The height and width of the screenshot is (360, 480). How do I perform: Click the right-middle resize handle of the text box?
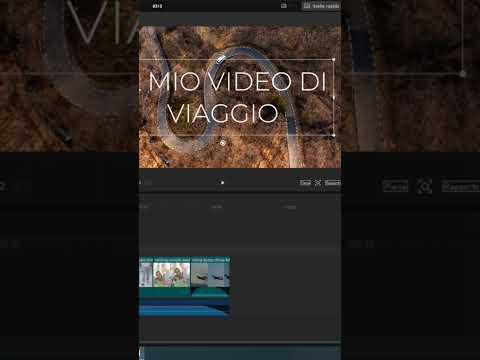click(x=334, y=97)
